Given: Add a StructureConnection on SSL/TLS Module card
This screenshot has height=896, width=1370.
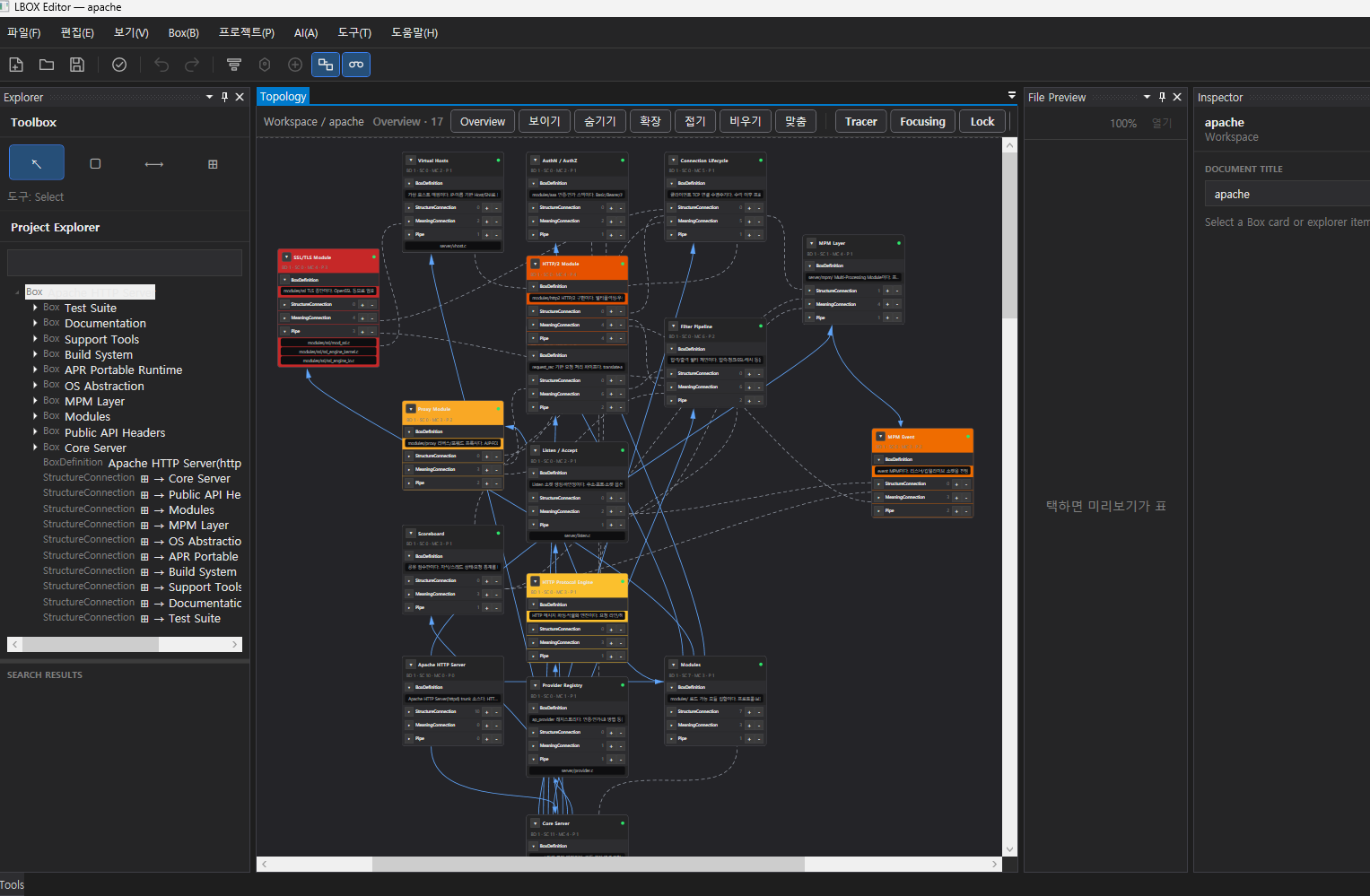Looking at the screenshot, I should tap(362, 305).
